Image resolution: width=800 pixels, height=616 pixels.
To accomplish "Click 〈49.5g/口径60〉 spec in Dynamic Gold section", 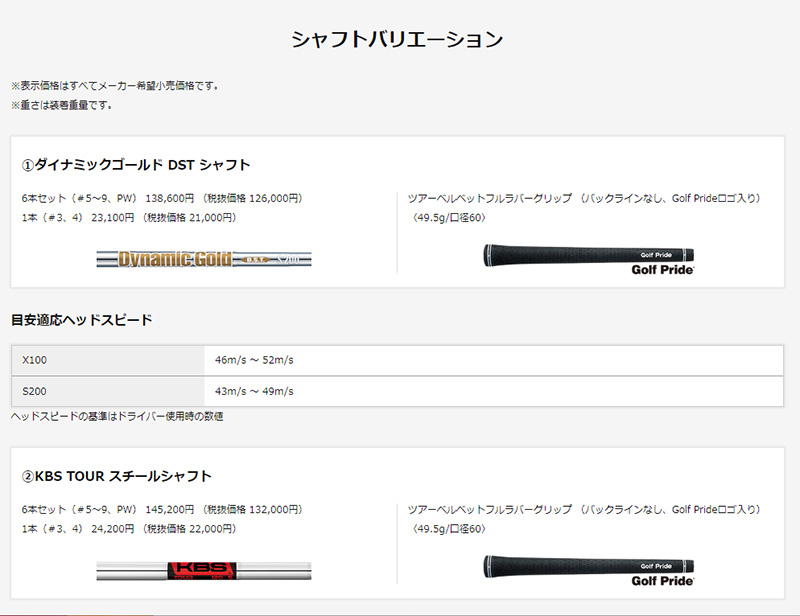I will 447,218.
